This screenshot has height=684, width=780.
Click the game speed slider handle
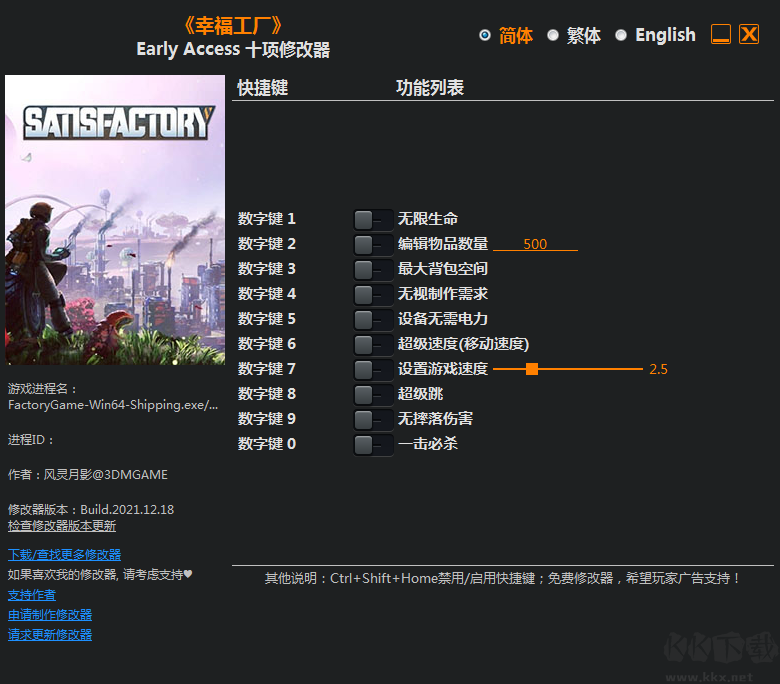532,369
